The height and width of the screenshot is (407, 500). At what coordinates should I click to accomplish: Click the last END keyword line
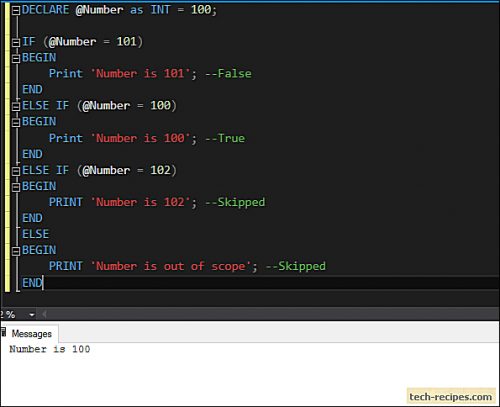(x=32, y=283)
